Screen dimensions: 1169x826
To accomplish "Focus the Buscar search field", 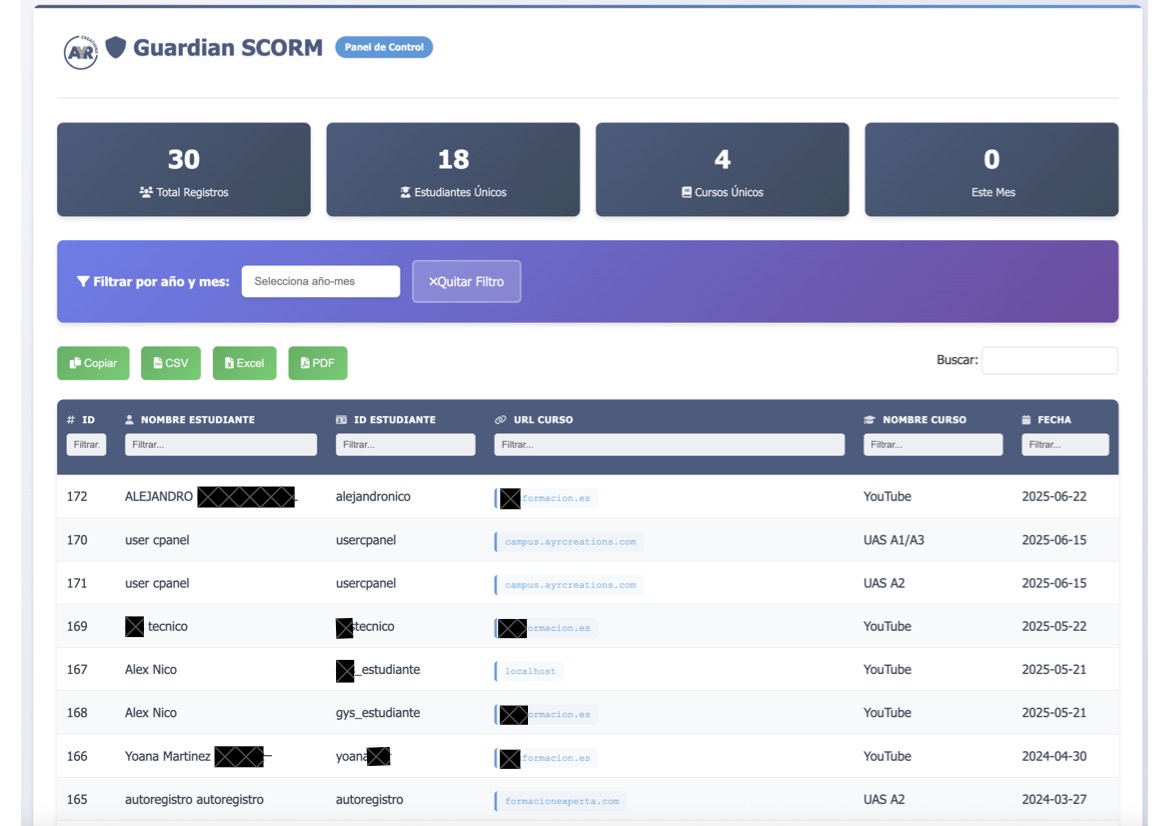I will pyautogui.click(x=1049, y=360).
